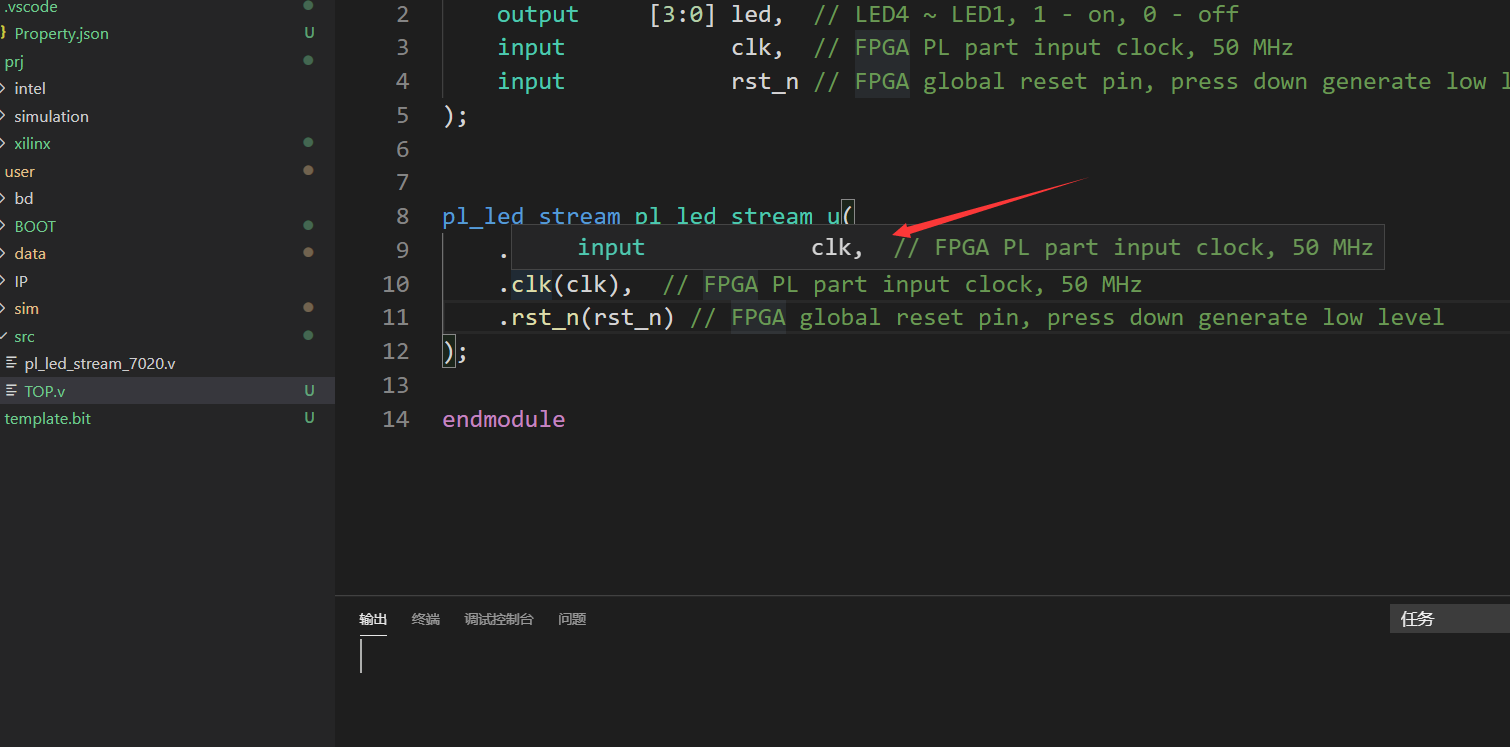
Task: Click .rst_n(rst_n) on line 11
Action: (x=586, y=318)
